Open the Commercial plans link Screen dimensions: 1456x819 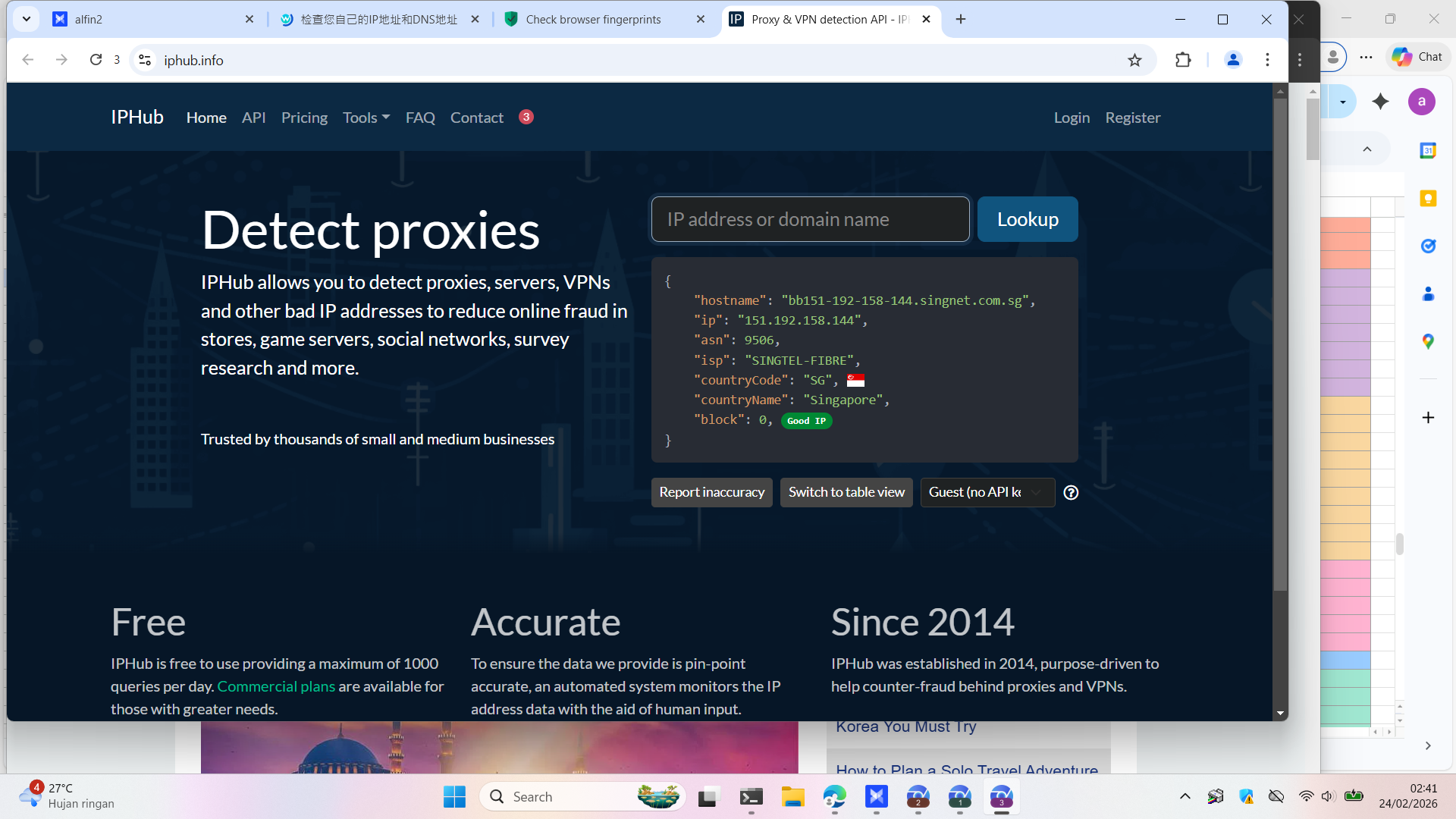click(x=276, y=686)
